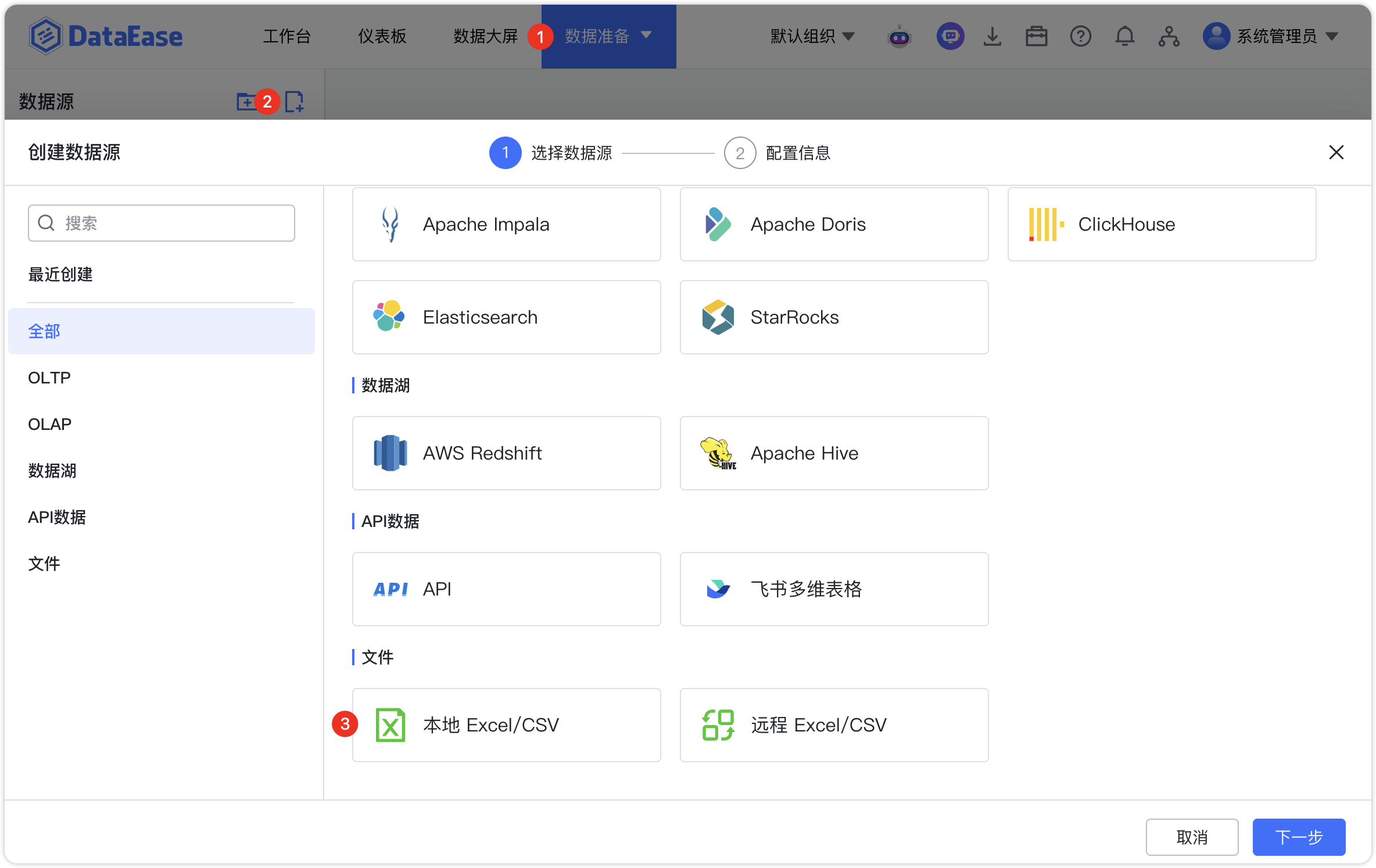The height and width of the screenshot is (868, 1376).
Task: Click the download center icon
Action: (992, 36)
